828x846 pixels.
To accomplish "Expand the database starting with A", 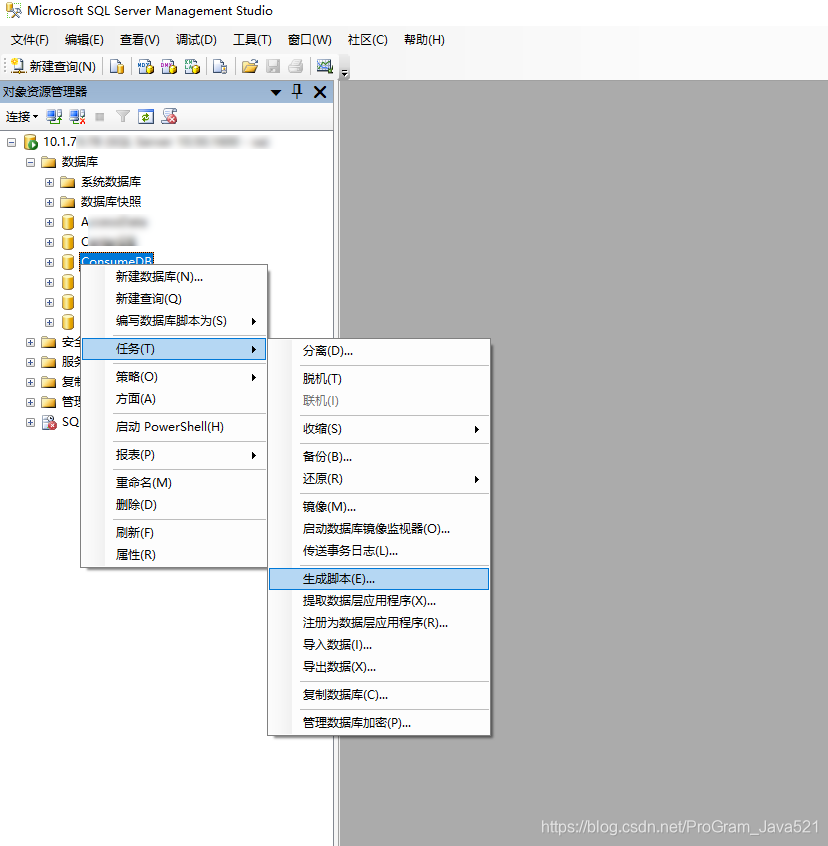I will (50, 222).
